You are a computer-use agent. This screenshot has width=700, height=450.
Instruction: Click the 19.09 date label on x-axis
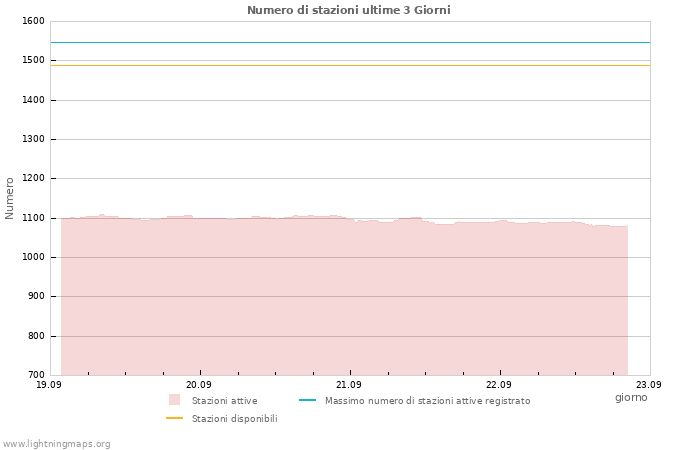[49, 384]
